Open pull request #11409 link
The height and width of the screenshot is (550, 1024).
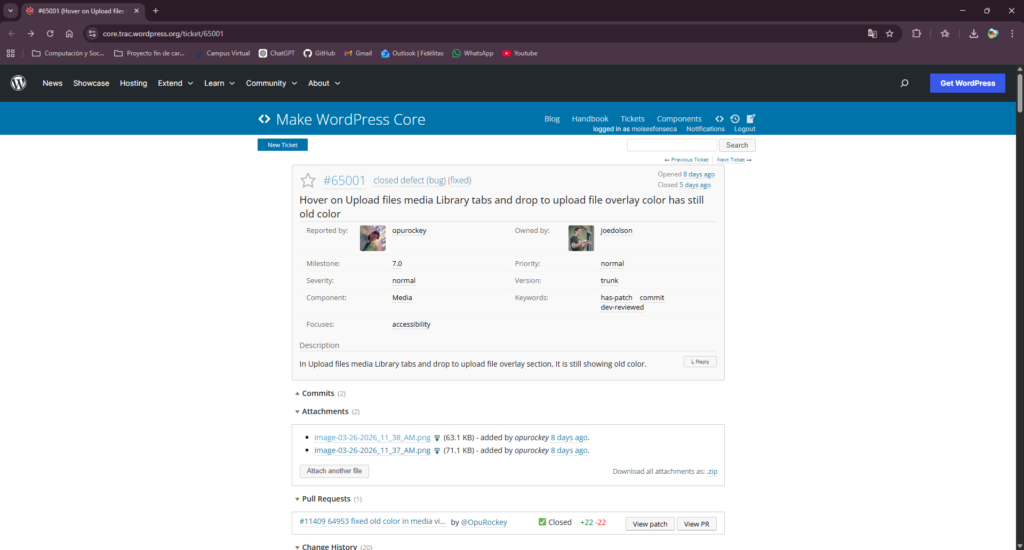(372, 522)
